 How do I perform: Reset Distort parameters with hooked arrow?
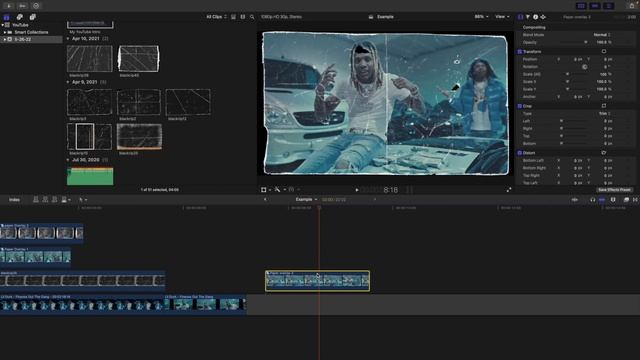tap(604, 153)
